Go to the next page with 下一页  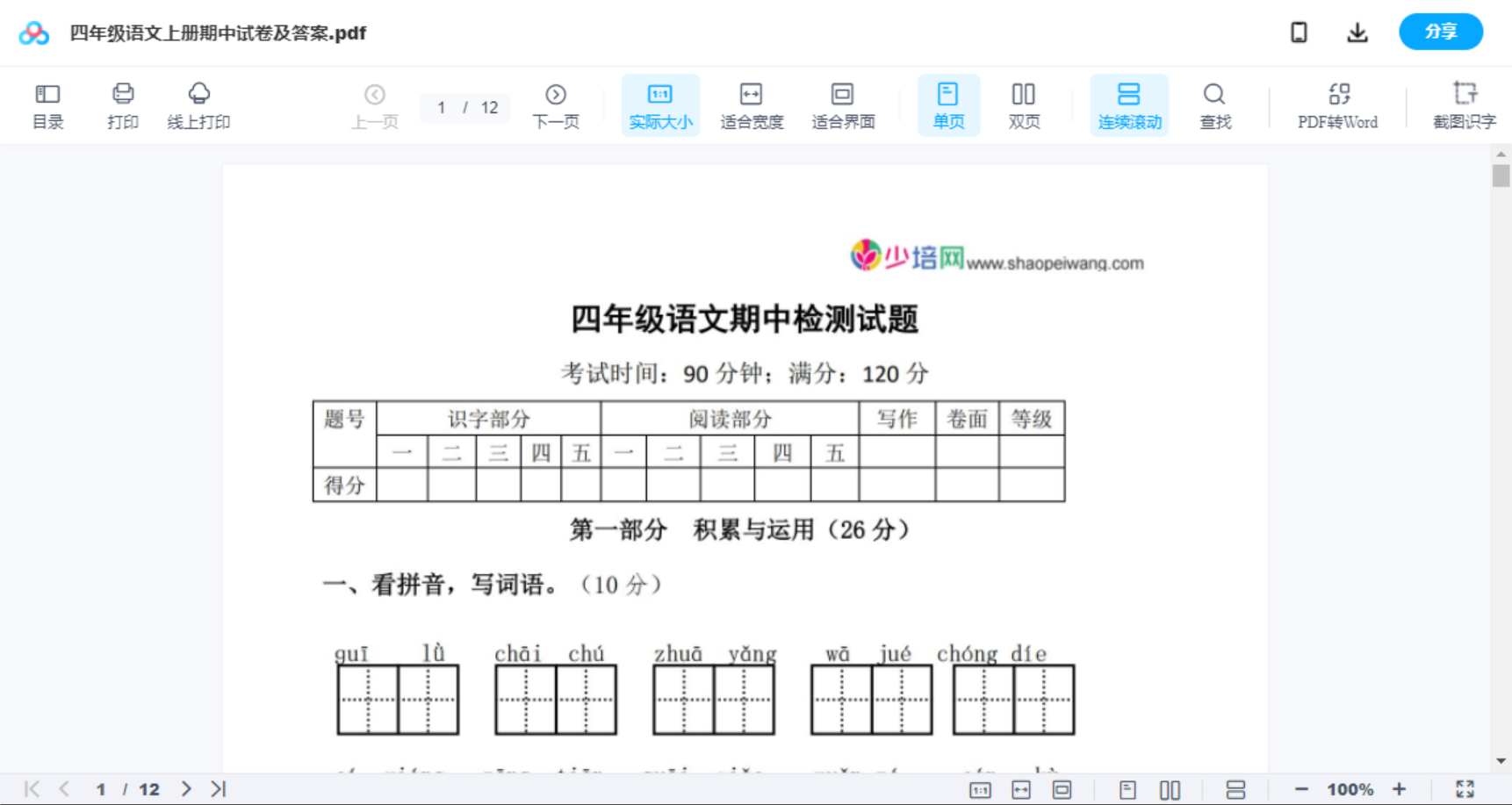tap(555, 104)
